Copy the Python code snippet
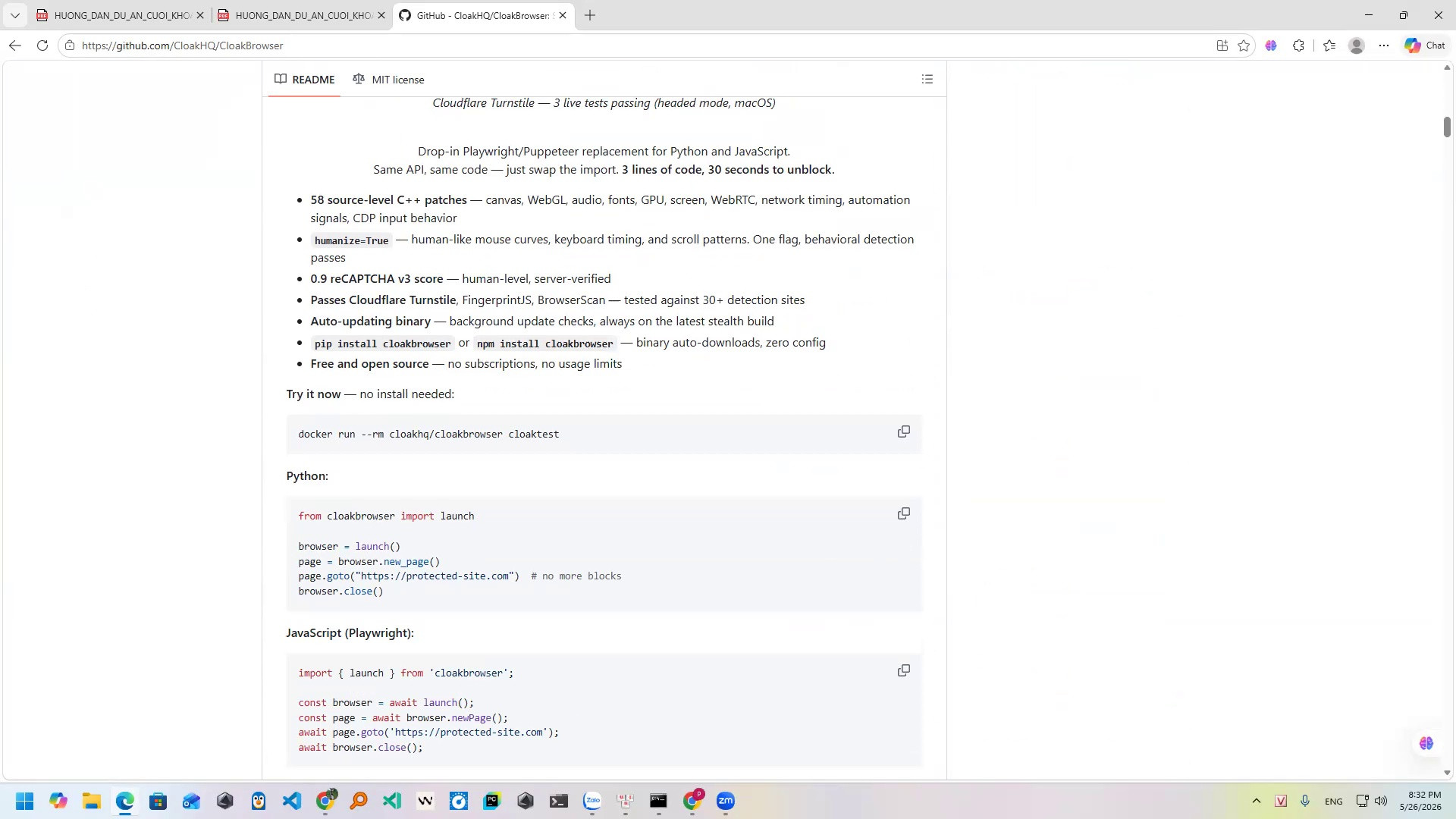The image size is (1456, 819). 903,514
